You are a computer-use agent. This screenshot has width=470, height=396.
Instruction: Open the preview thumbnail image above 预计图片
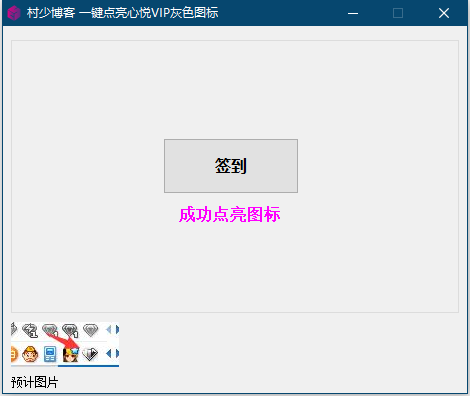(x=65, y=344)
